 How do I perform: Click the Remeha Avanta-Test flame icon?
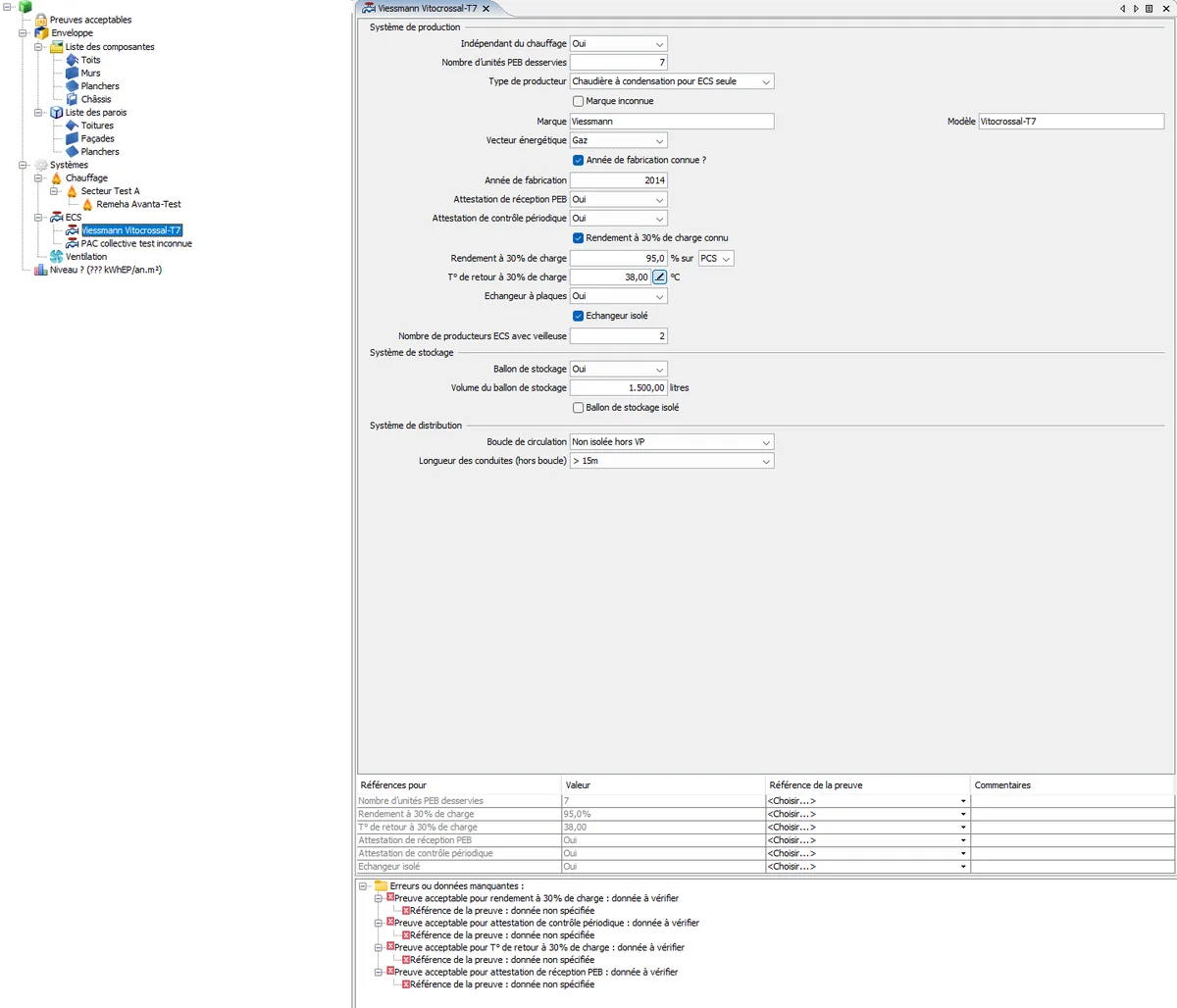87,204
